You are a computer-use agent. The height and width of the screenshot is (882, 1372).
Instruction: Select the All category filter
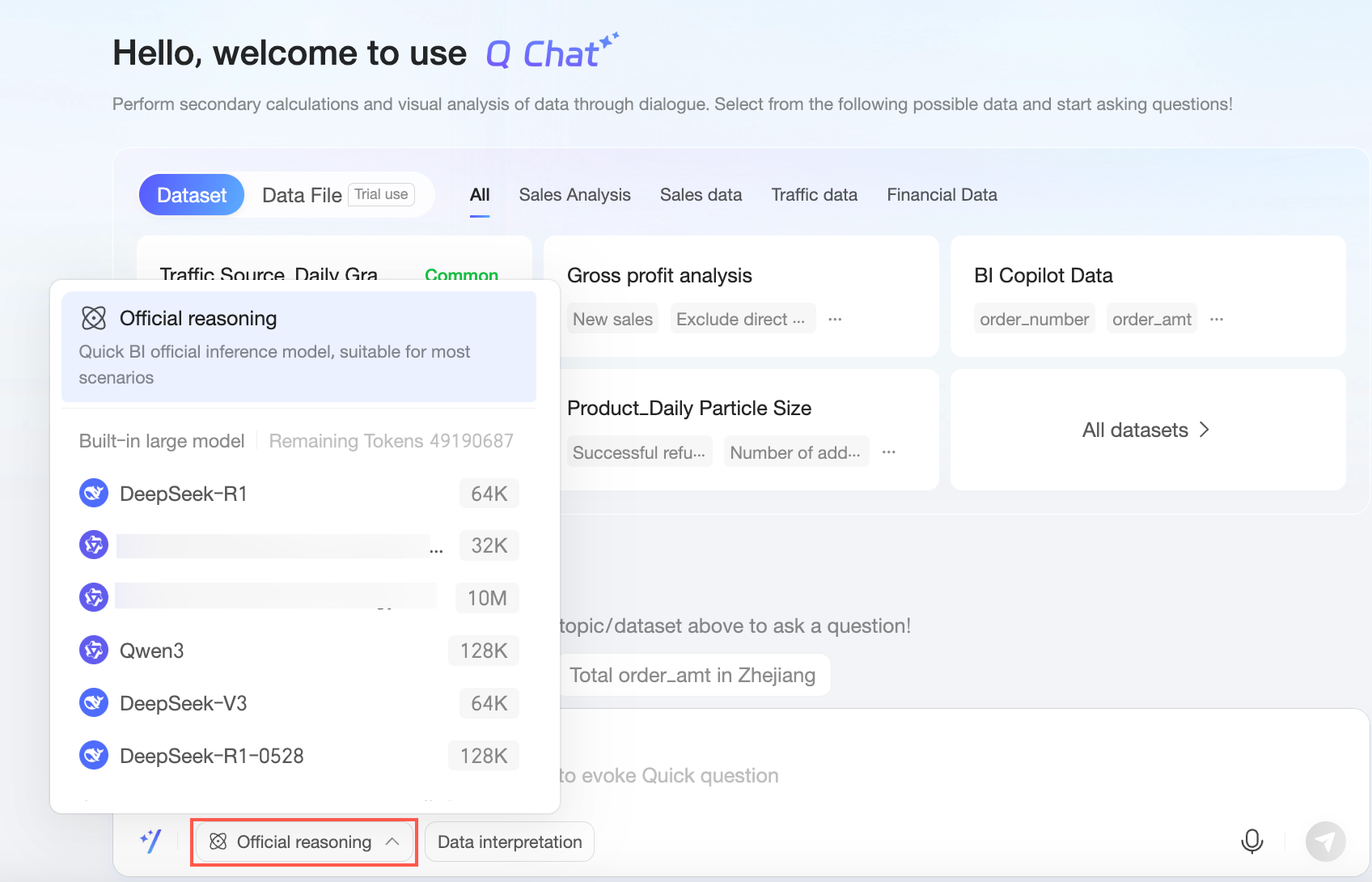click(480, 195)
